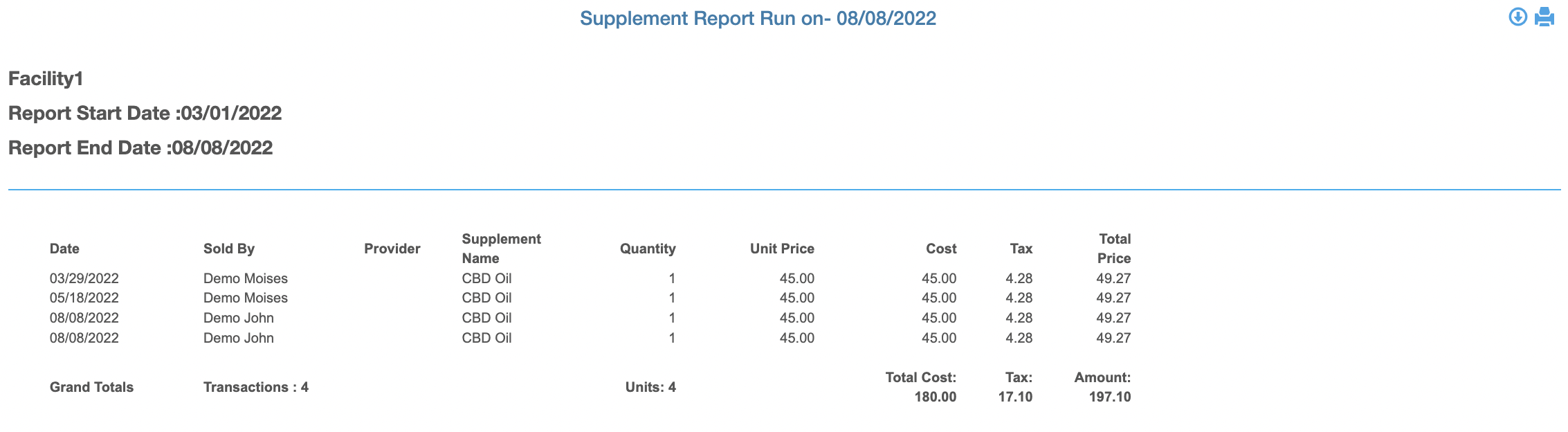Click the download report icon
The width and height of the screenshot is (1568, 432).
pos(1517,17)
